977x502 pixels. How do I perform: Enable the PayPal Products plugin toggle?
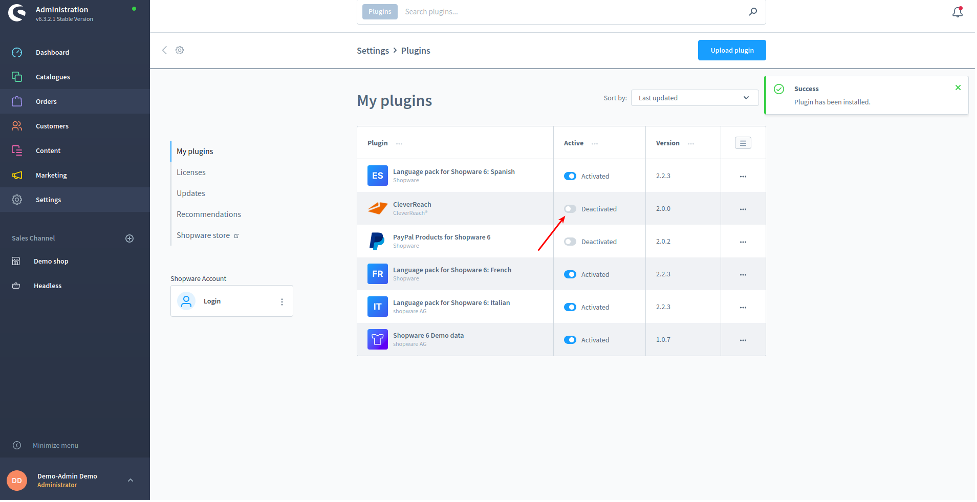point(570,242)
